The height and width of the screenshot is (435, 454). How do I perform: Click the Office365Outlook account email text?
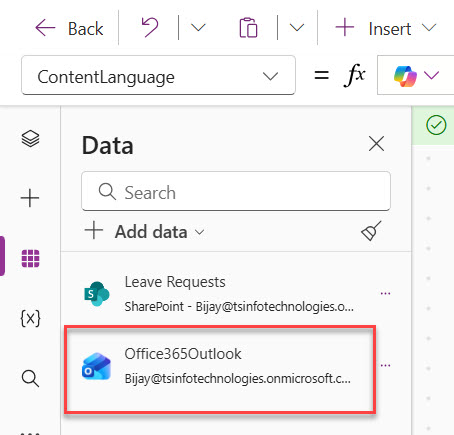click(238, 379)
